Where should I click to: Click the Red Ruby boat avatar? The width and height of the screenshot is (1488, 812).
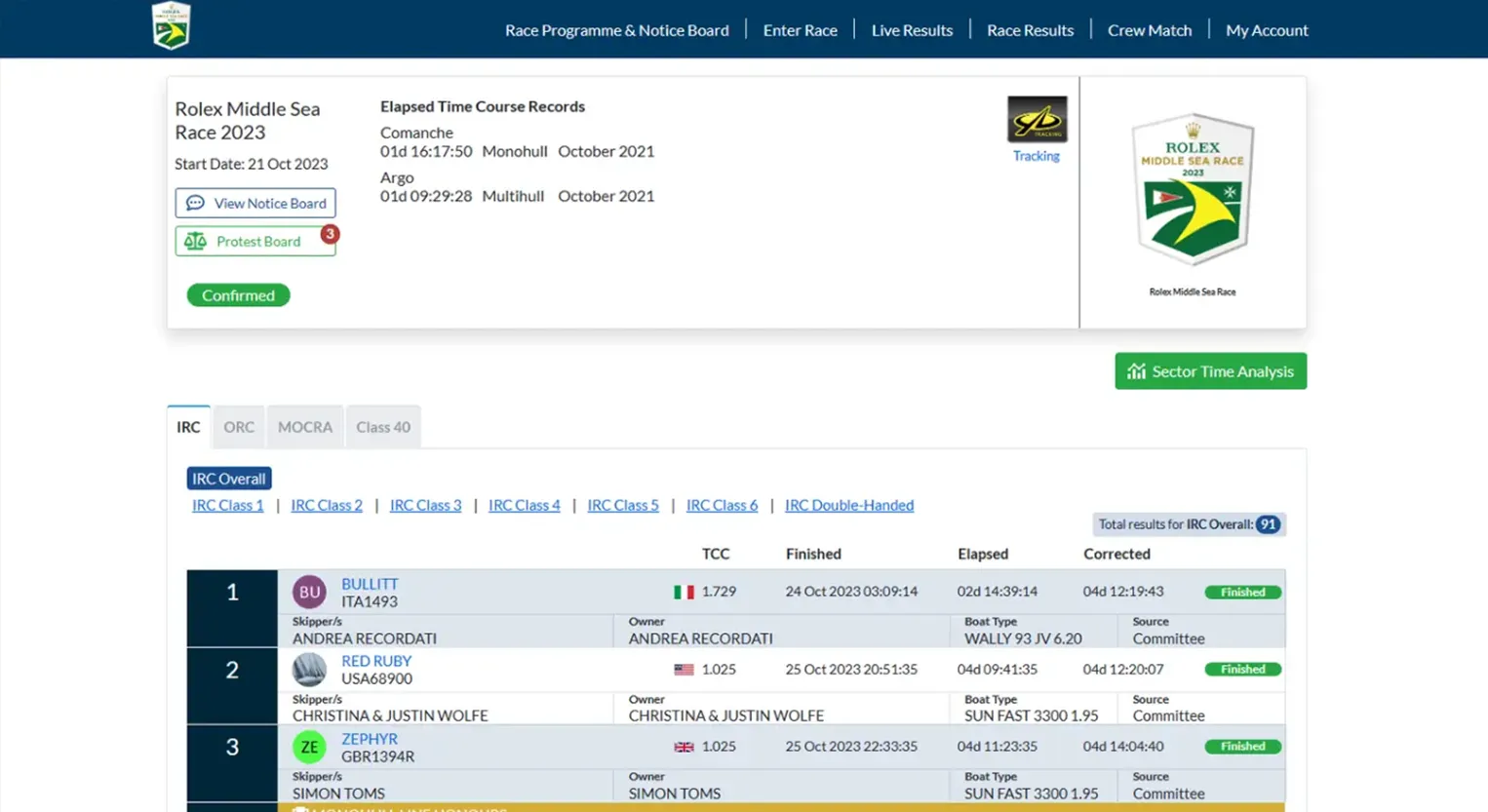(x=309, y=670)
